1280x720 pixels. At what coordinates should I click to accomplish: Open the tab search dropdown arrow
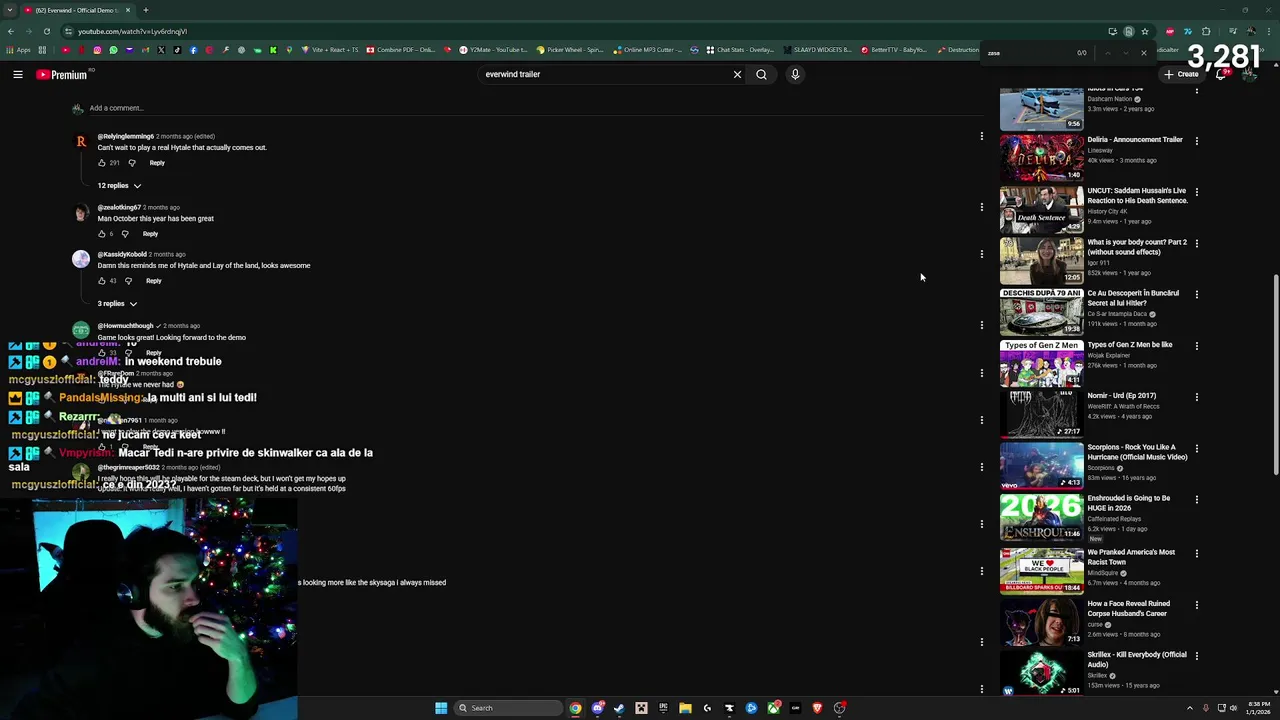coord(8,10)
